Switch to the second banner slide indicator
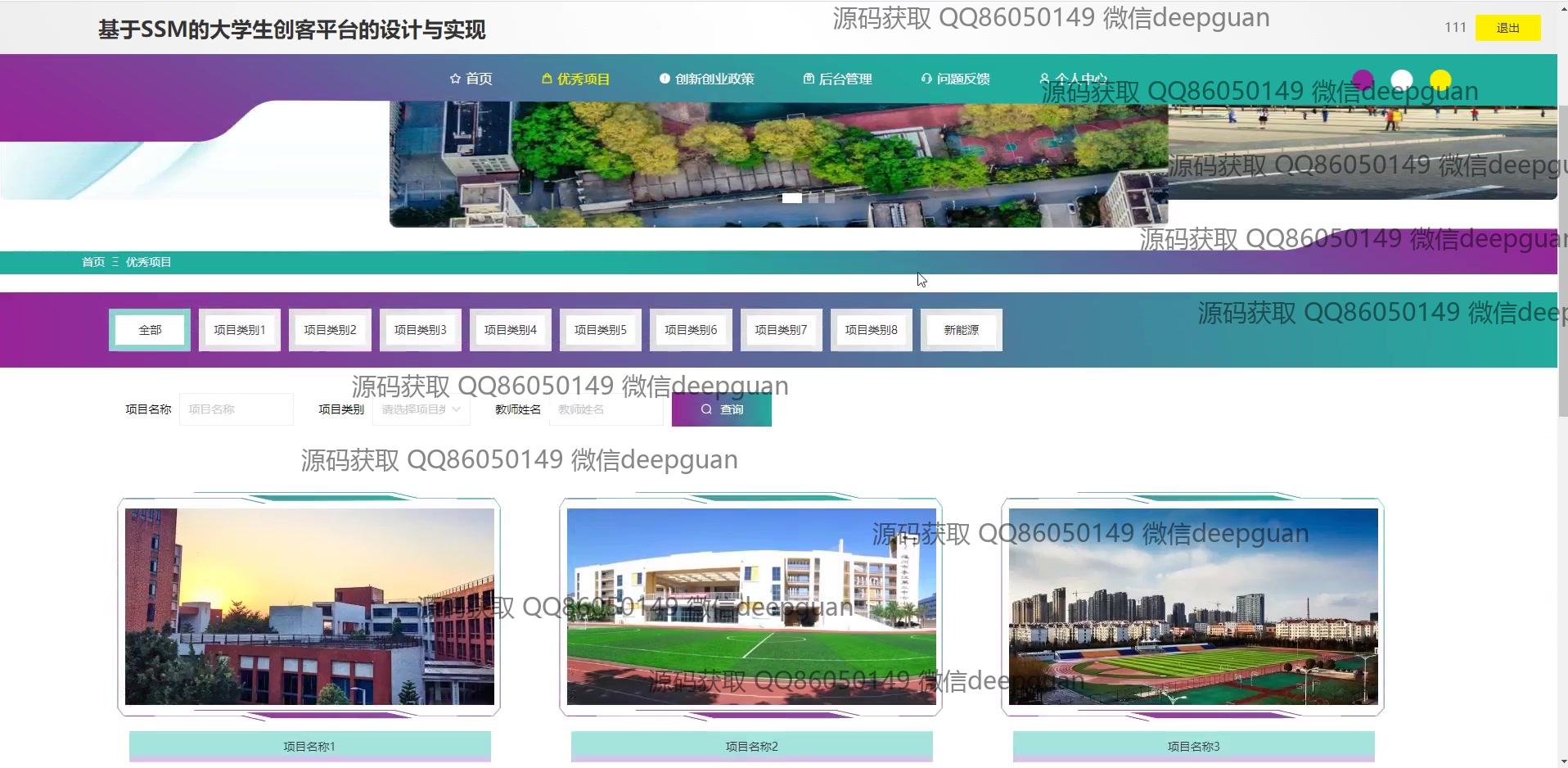The height and width of the screenshot is (768, 1568). tap(813, 198)
